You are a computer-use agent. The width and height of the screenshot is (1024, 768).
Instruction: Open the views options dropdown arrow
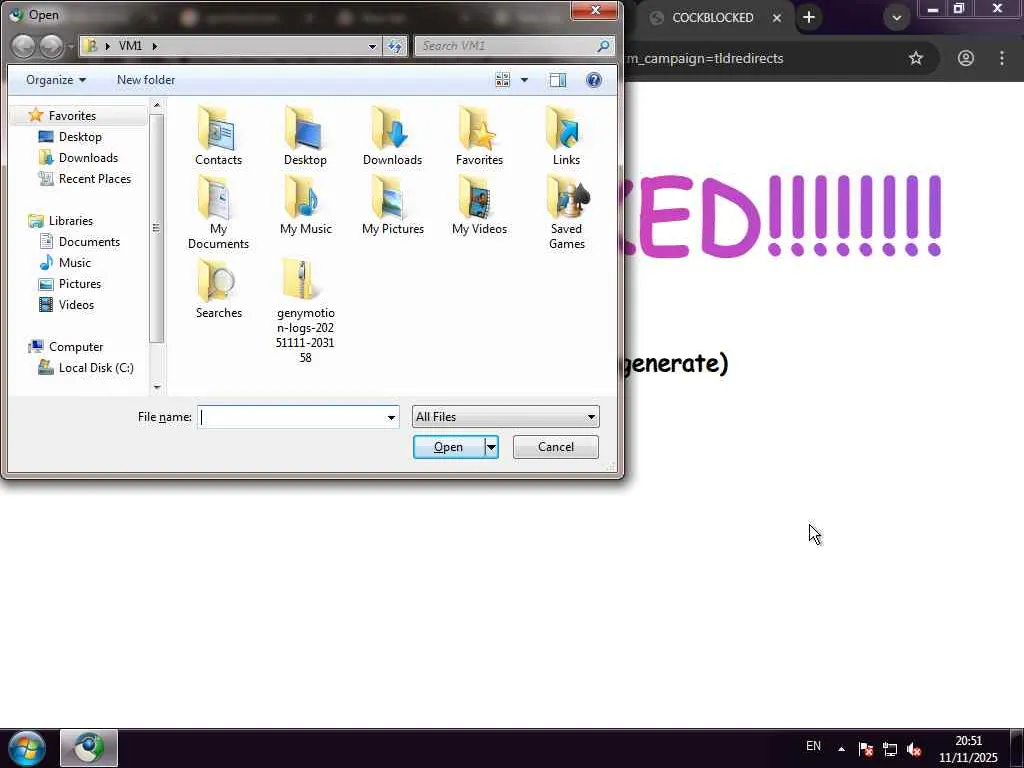[x=524, y=80]
